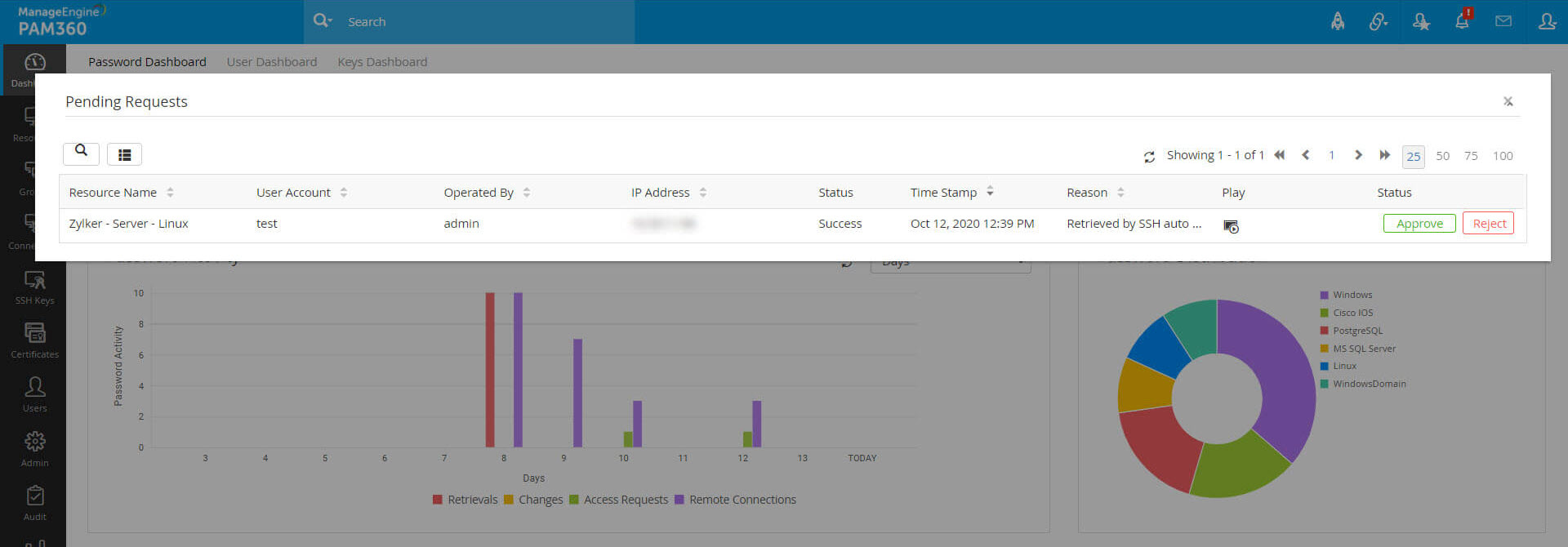The image size is (1568, 547).
Task: Show 25 rows per page
Action: [1413, 157]
